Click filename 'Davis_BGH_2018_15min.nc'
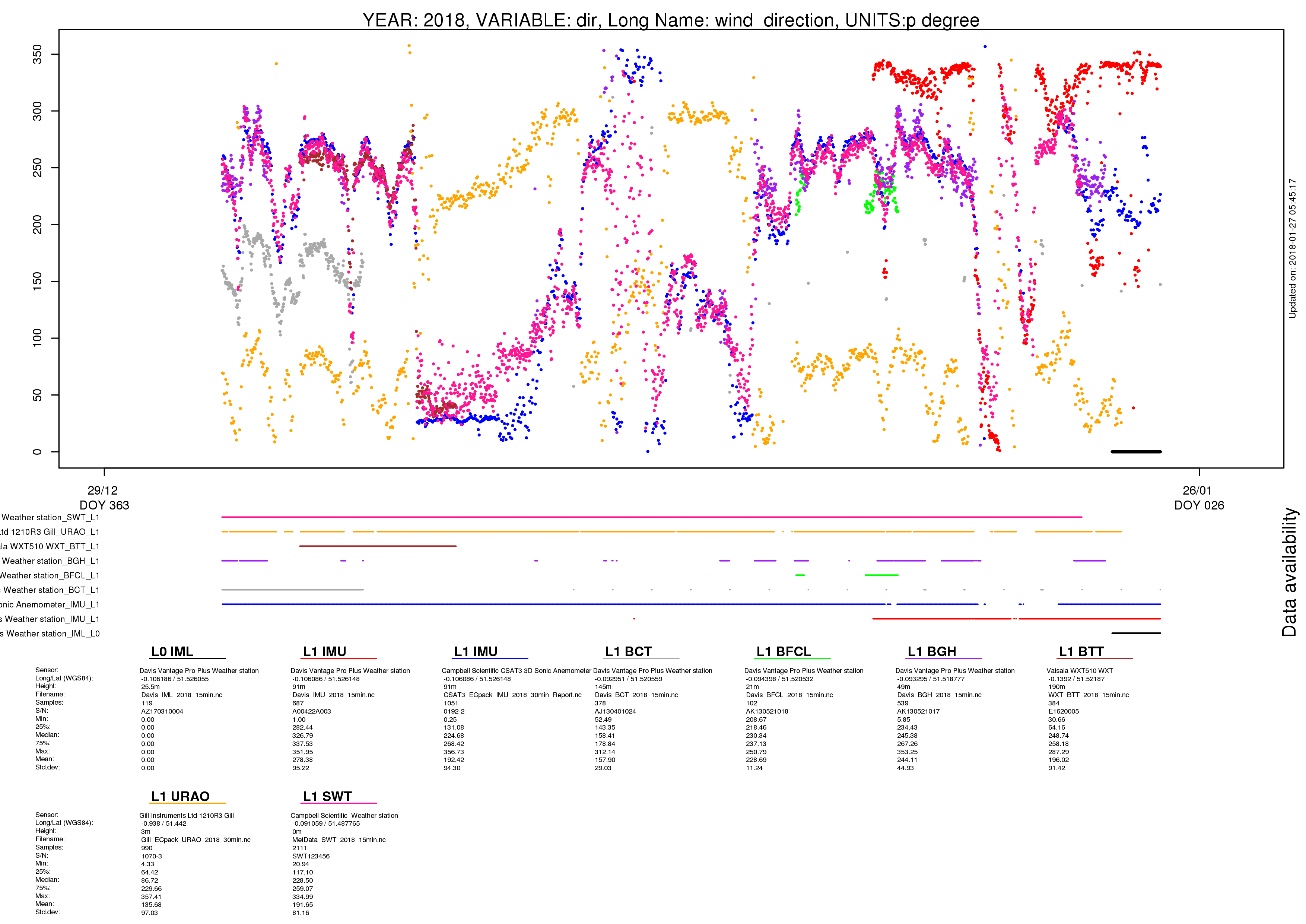Screen dimensions: 1306x924 click(x=939, y=695)
